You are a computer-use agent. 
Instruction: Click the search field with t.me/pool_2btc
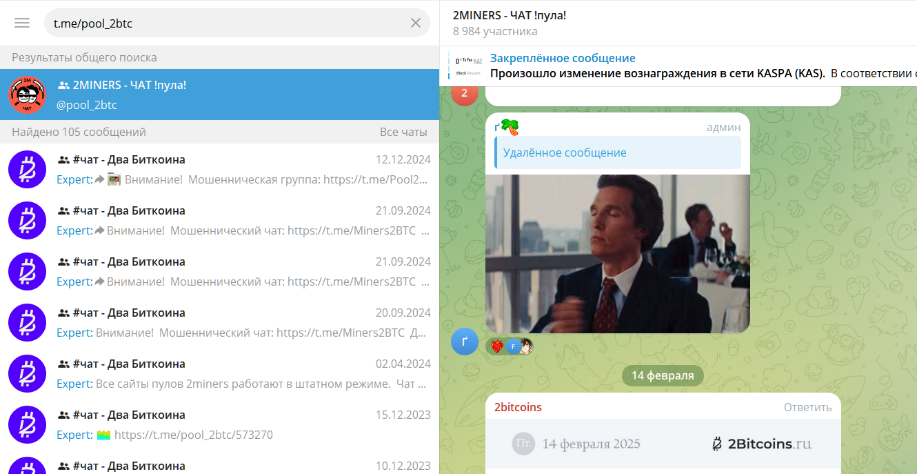(x=237, y=23)
